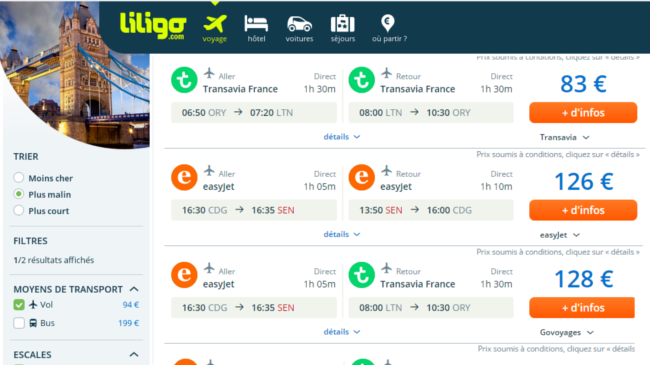650x365 pixels.
Task: Open the voitures car icon
Action: pyautogui.click(x=299, y=24)
